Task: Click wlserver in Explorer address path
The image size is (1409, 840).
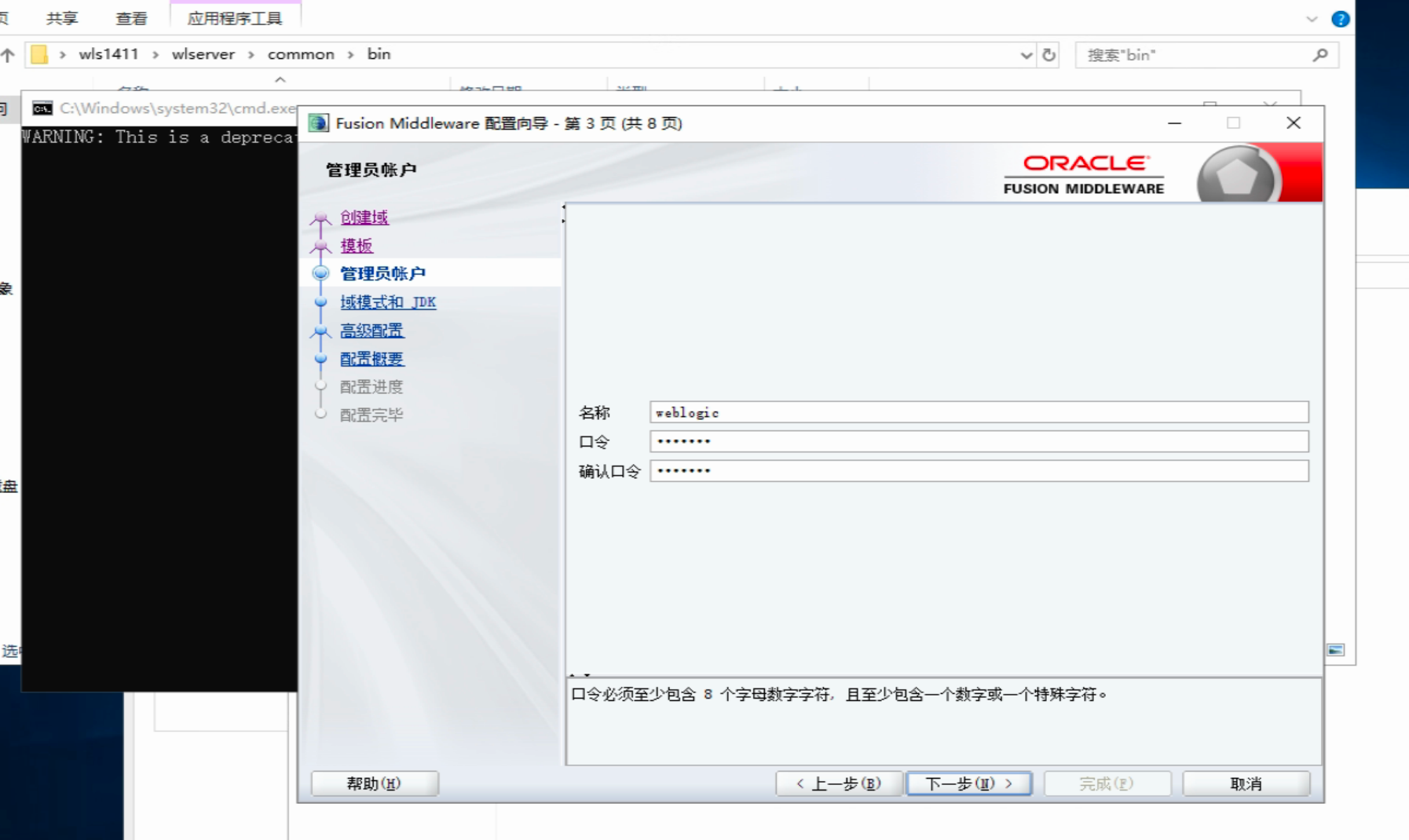Action: [x=203, y=54]
